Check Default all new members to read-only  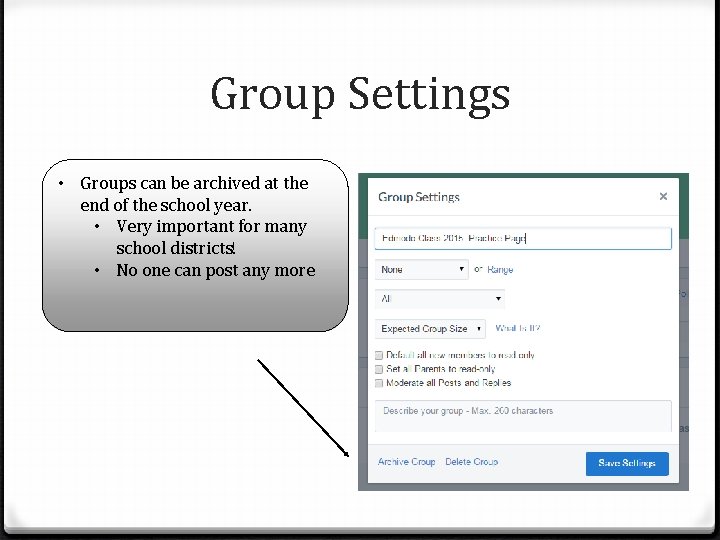(379, 355)
